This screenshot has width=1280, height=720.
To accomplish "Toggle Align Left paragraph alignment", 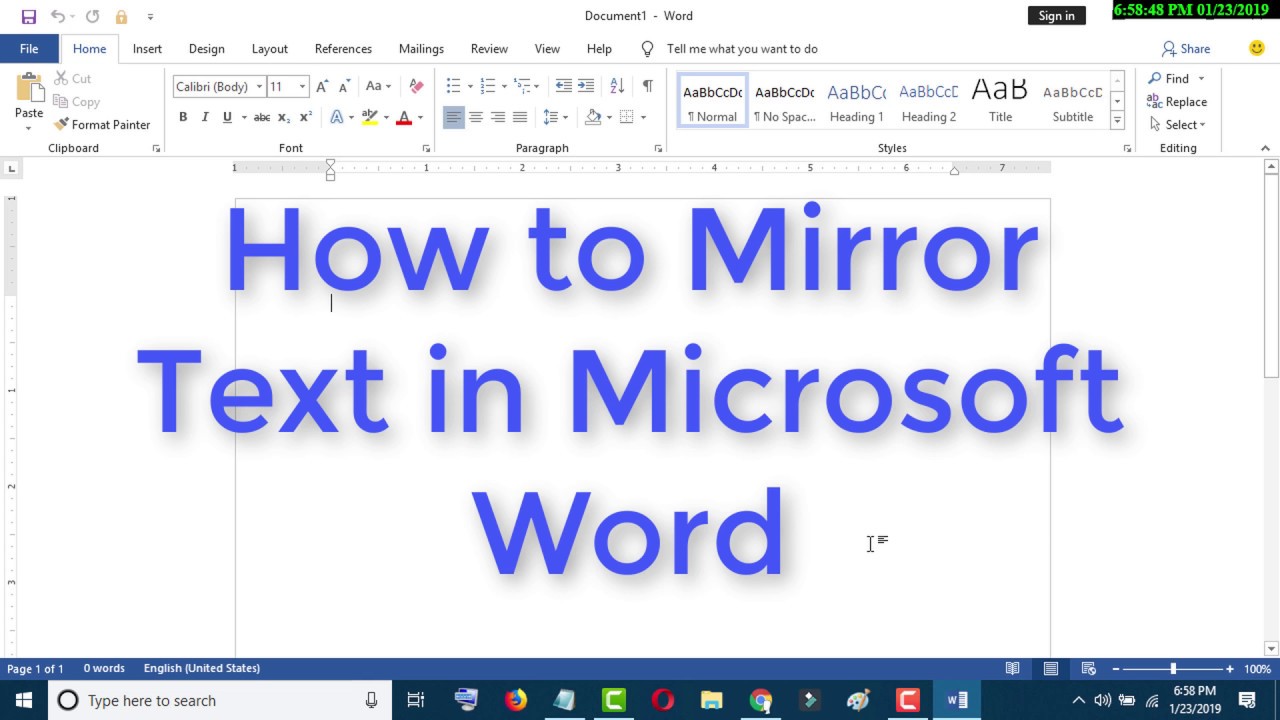I will click(x=454, y=118).
